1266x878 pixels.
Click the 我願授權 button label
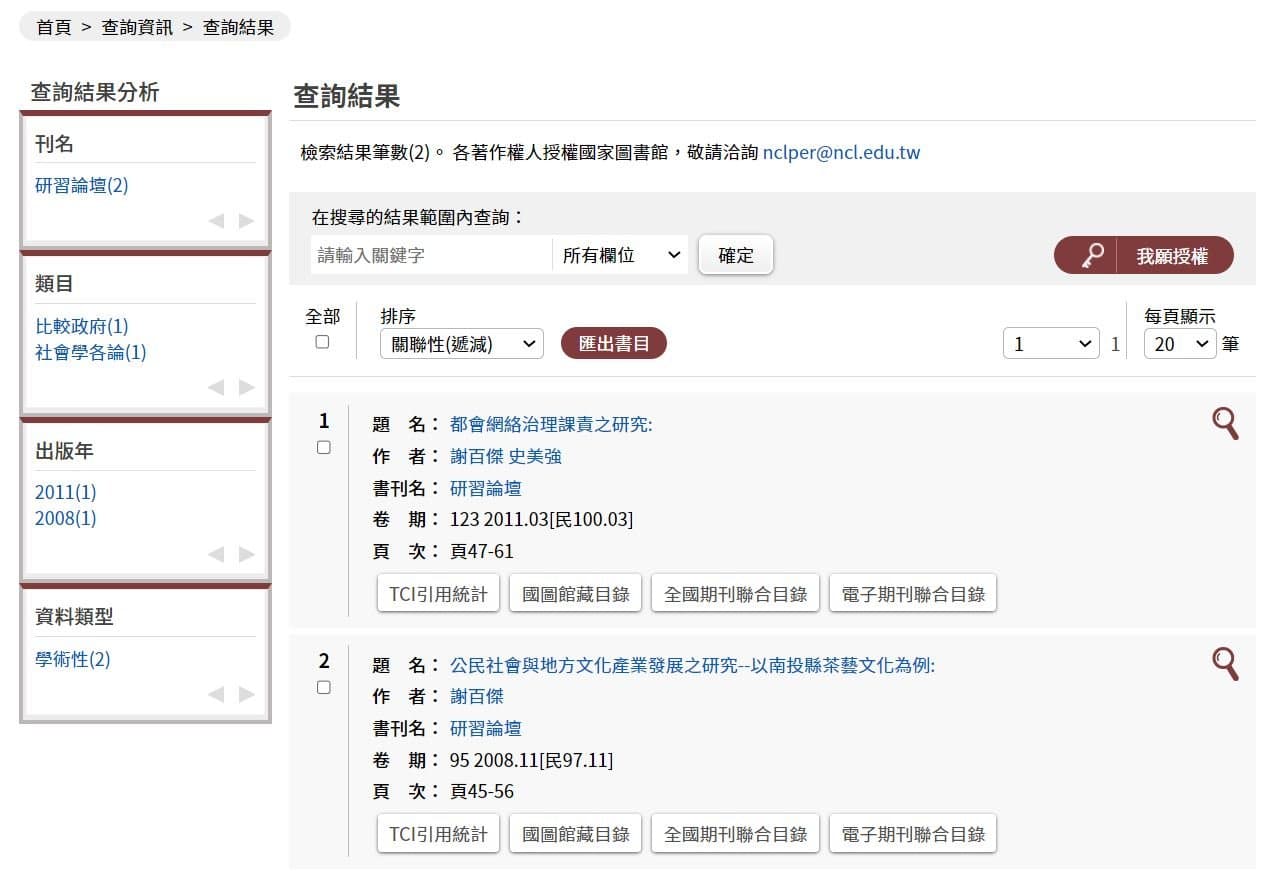pyautogui.click(x=1172, y=256)
